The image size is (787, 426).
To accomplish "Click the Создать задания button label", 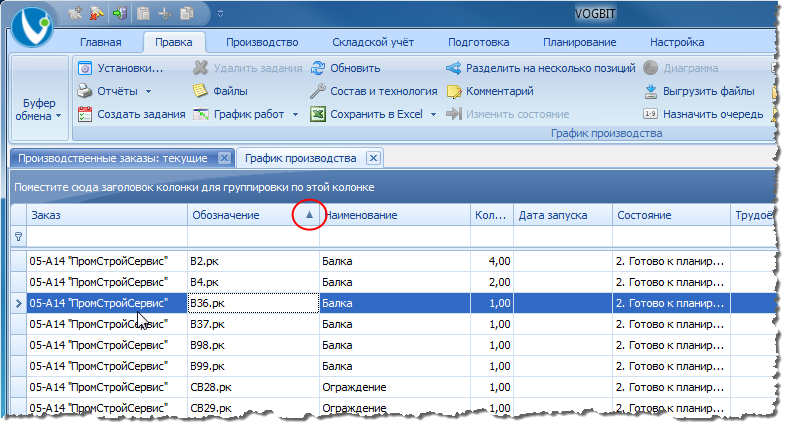I will click(142, 114).
